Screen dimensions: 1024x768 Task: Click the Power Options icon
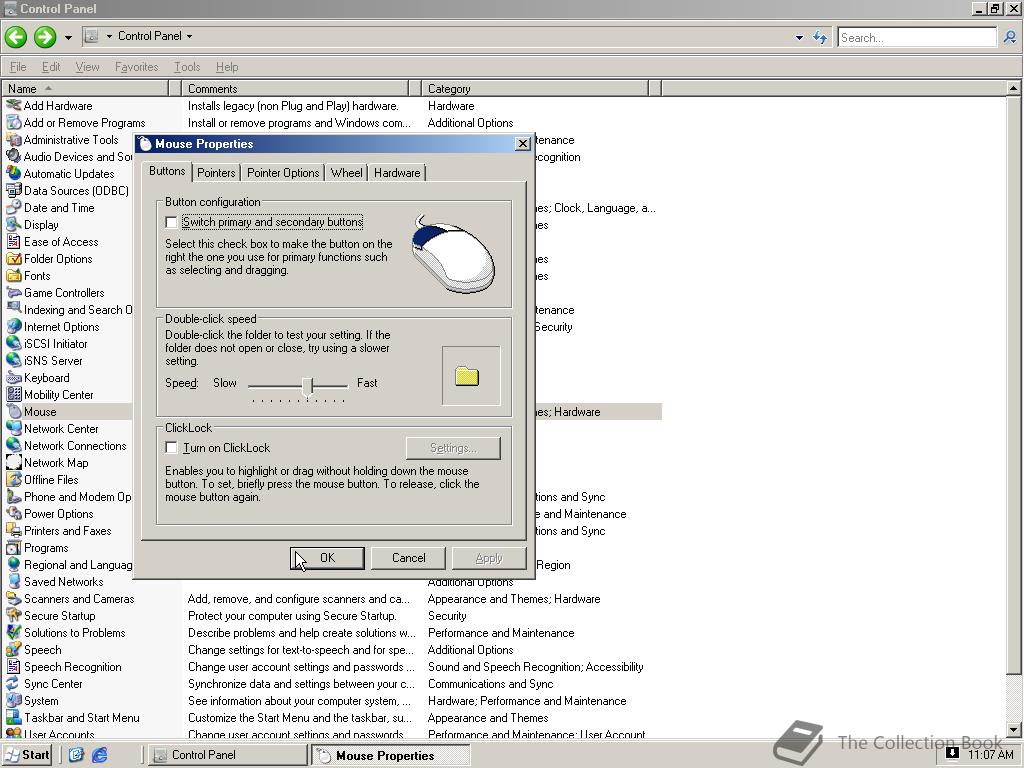coord(13,513)
